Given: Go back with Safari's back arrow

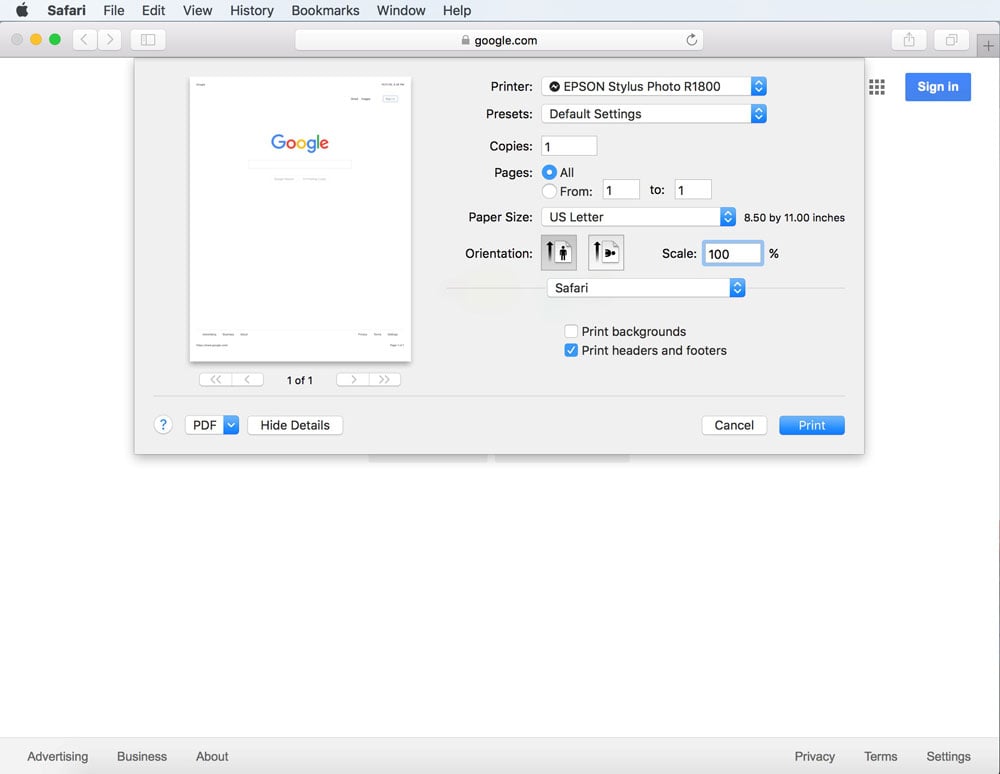Looking at the screenshot, I should [85, 40].
